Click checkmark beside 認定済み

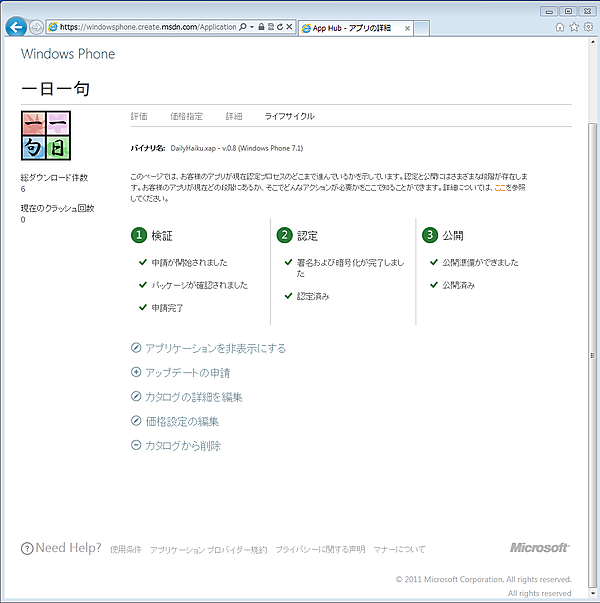288,296
